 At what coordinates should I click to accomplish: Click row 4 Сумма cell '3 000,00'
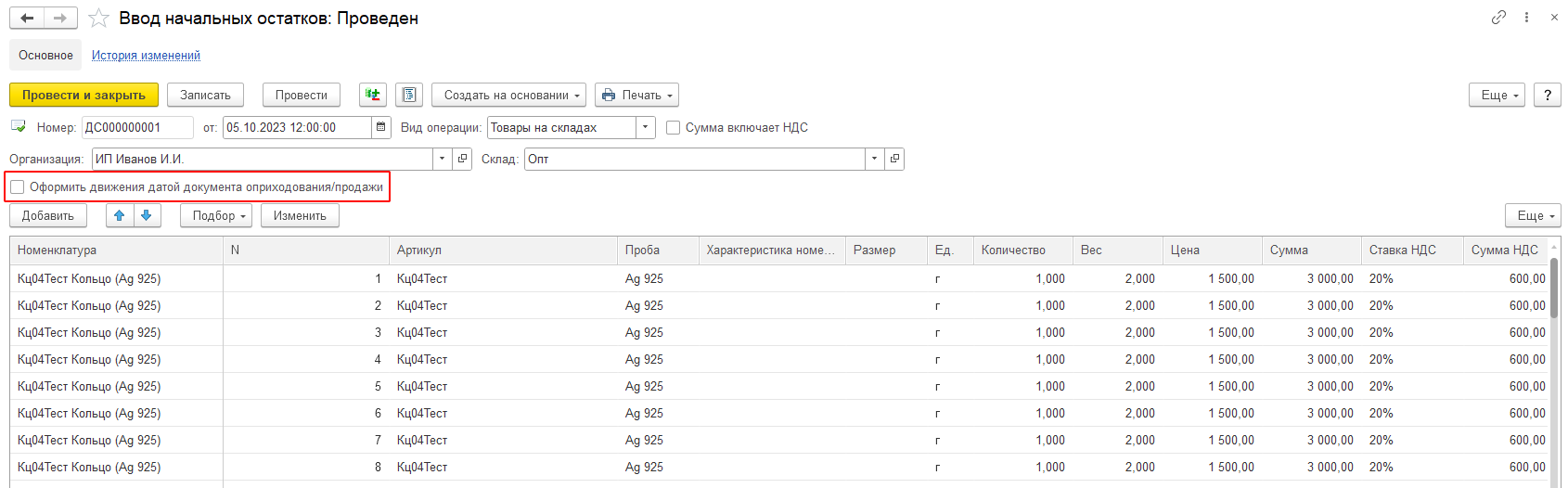pos(1312,359)
